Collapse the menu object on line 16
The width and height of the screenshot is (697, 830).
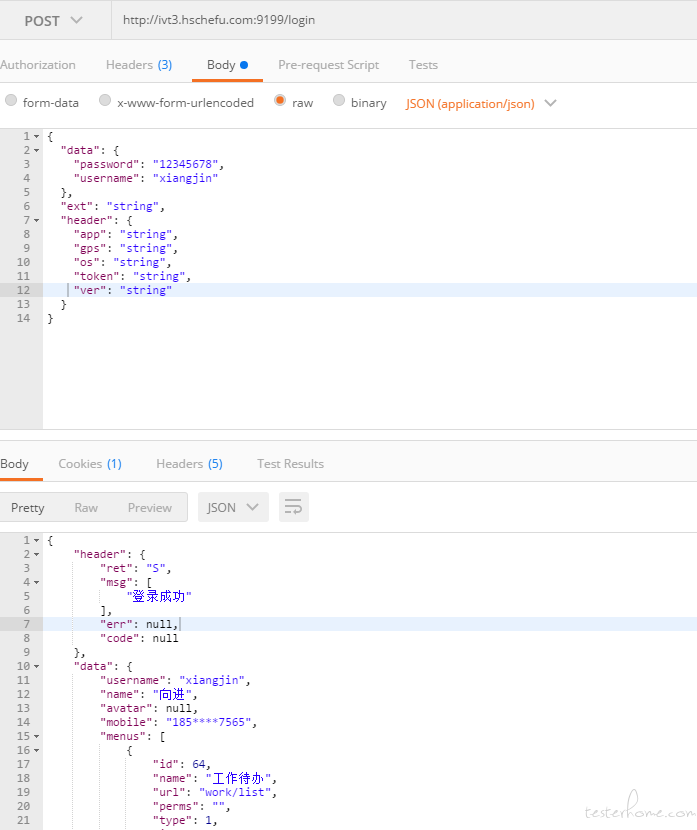tap(37, 751)
